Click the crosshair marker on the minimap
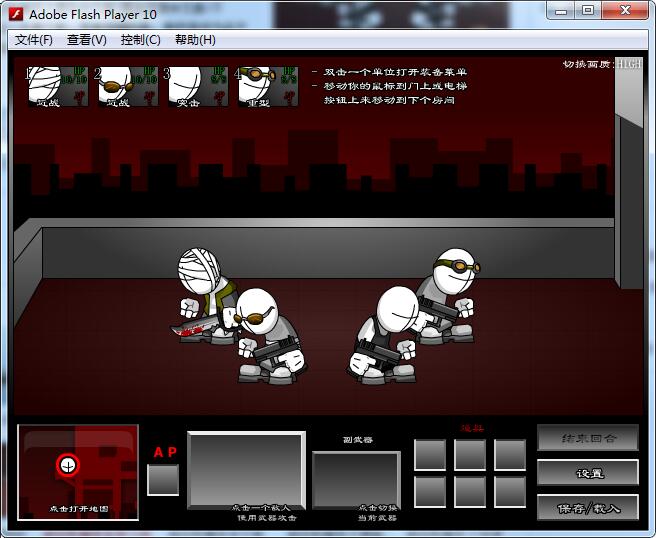 [68, 465]
